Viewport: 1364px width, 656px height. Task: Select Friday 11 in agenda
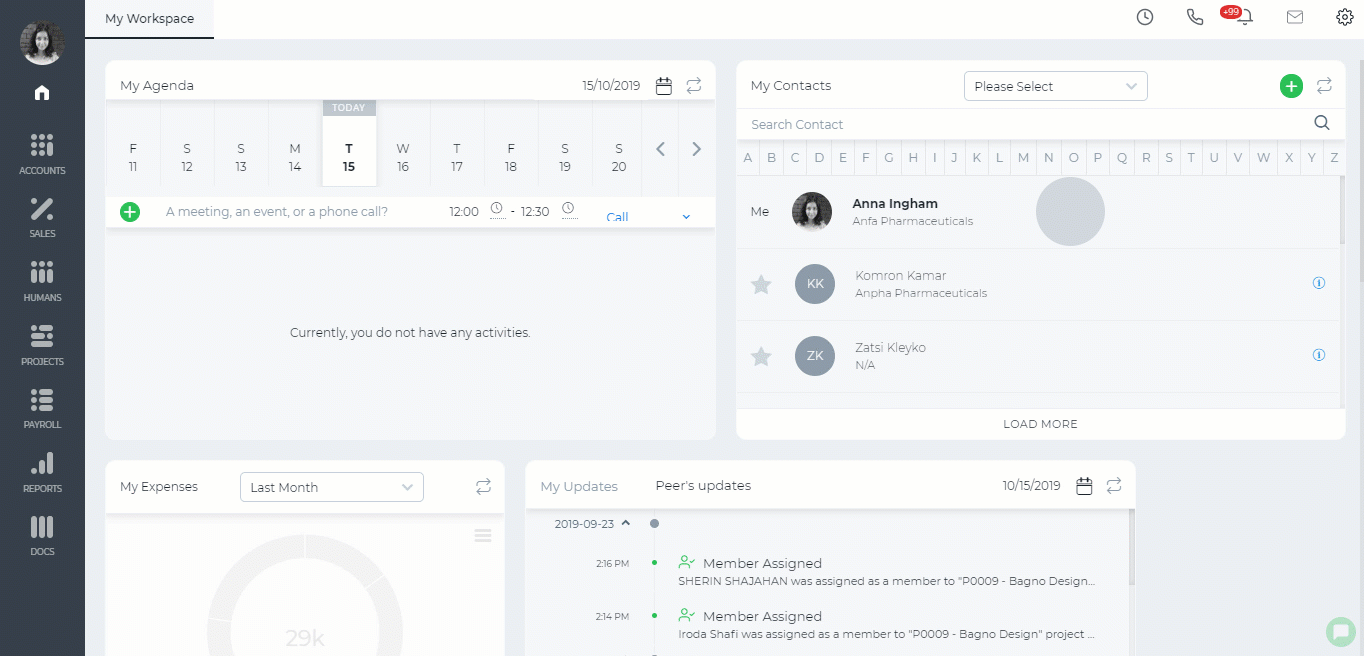[133, 157]
